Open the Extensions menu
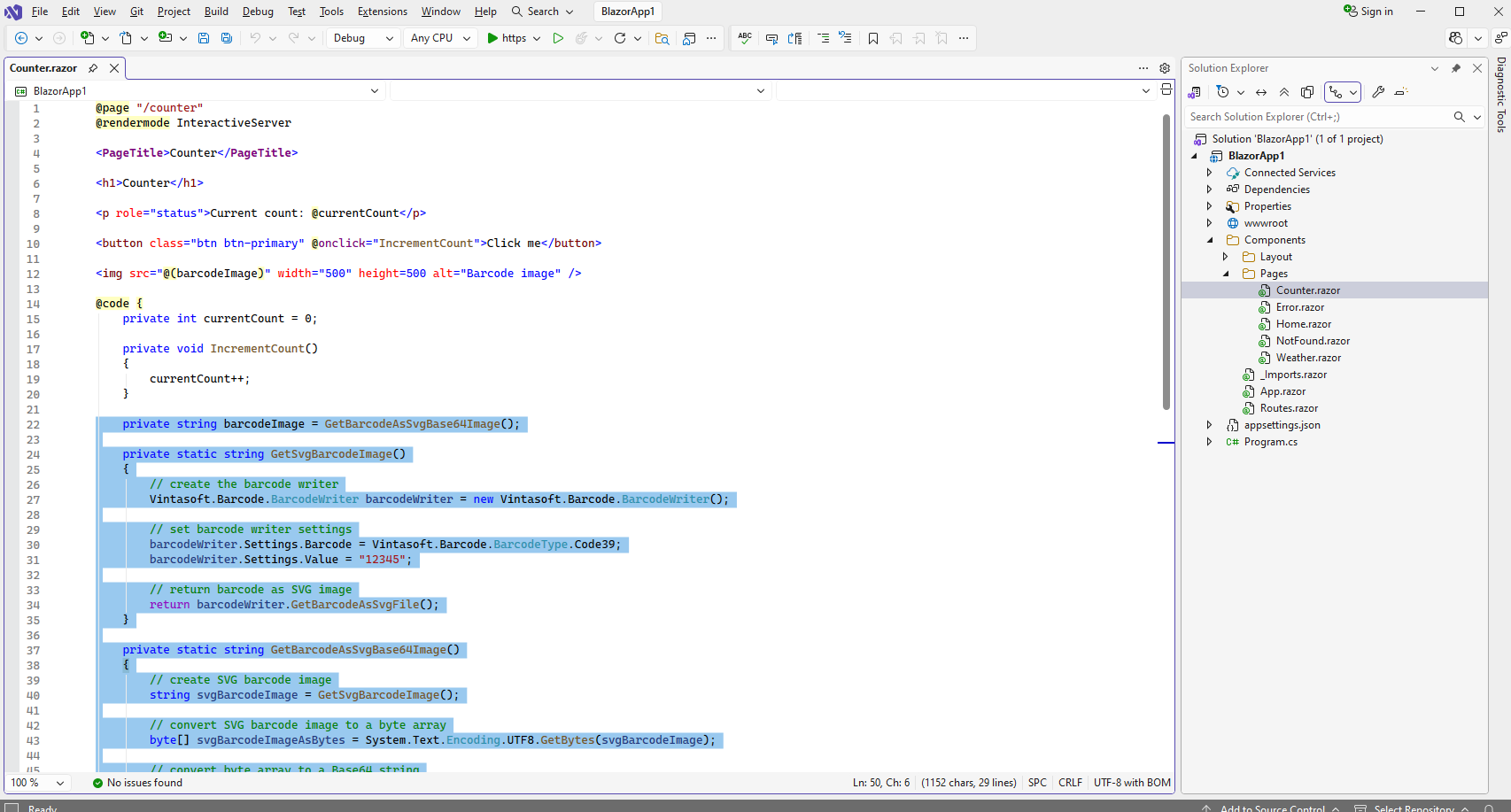The width and height of the screenshot is (1511, 812). click(382, 12)
